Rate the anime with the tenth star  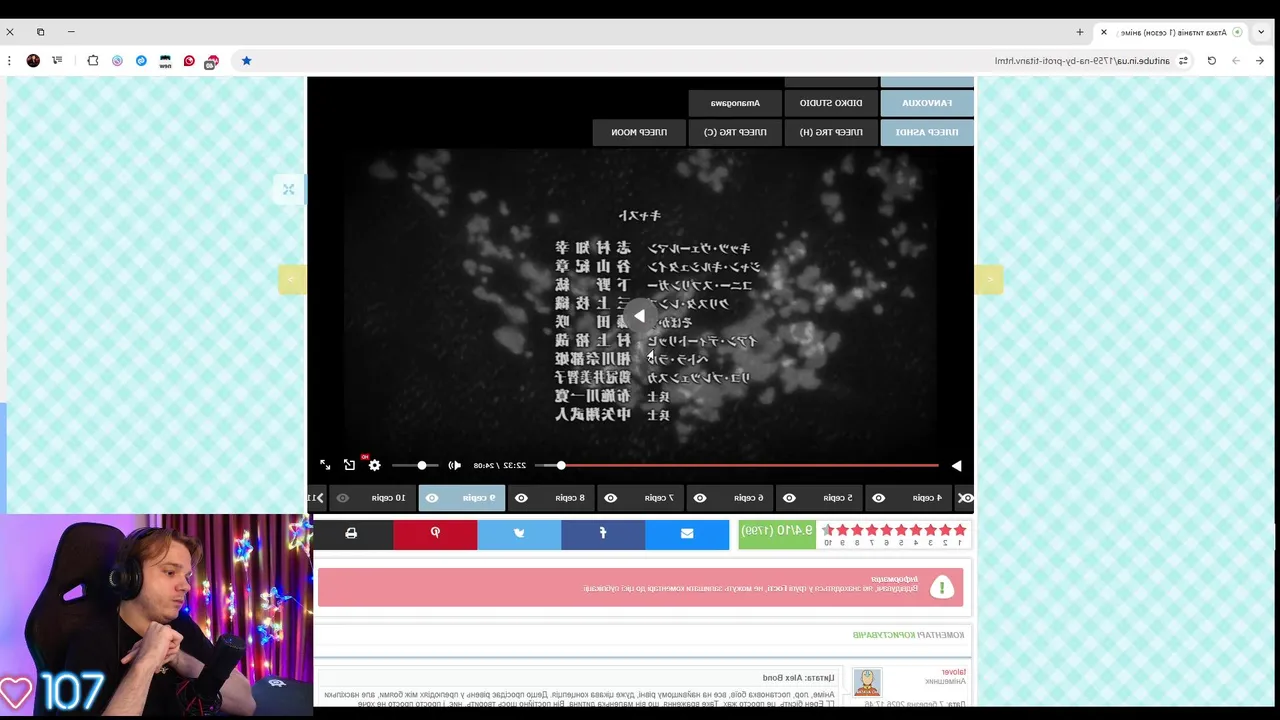tap(827, 530)
